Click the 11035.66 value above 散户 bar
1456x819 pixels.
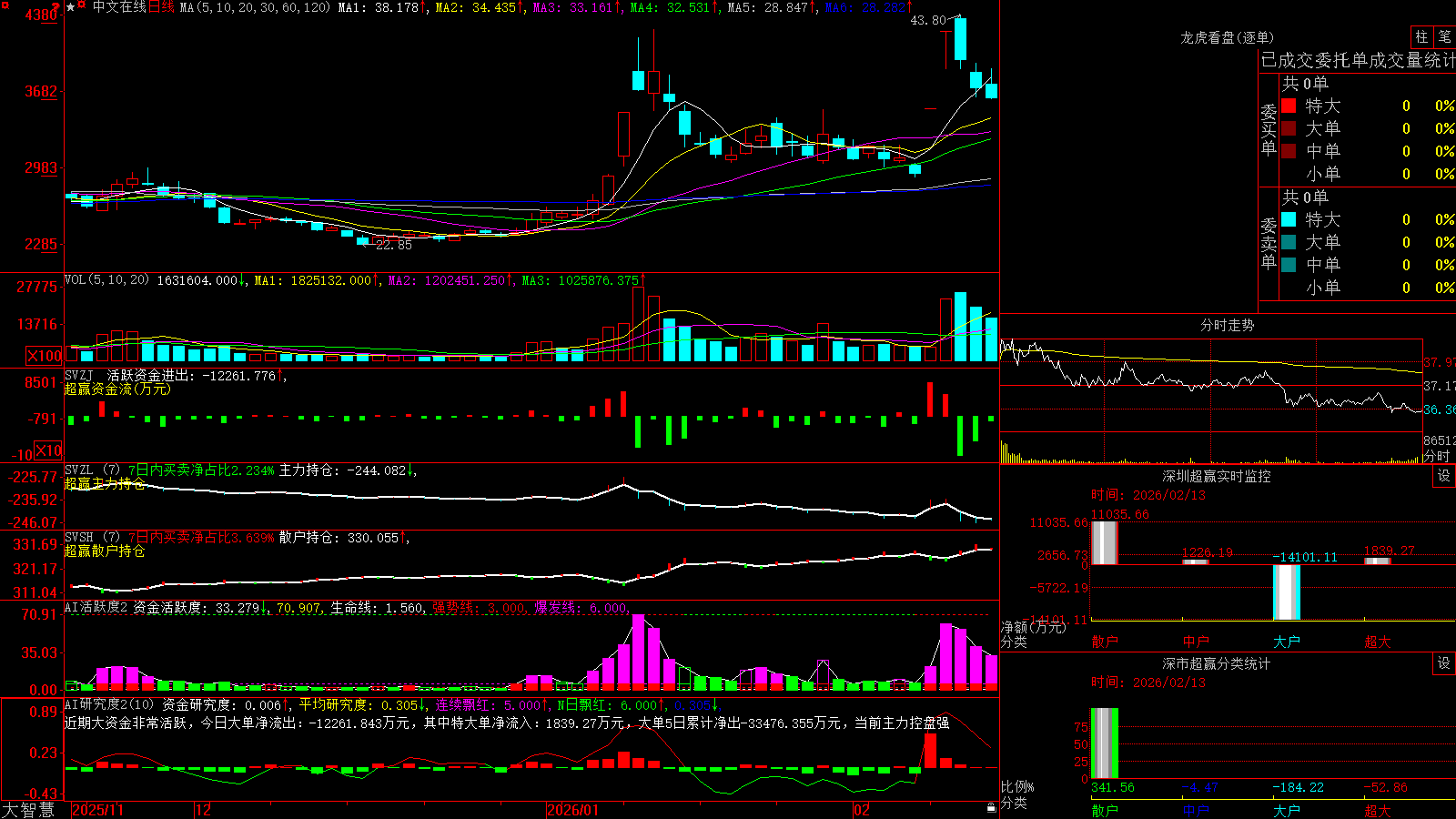(x=1119, y=514)
